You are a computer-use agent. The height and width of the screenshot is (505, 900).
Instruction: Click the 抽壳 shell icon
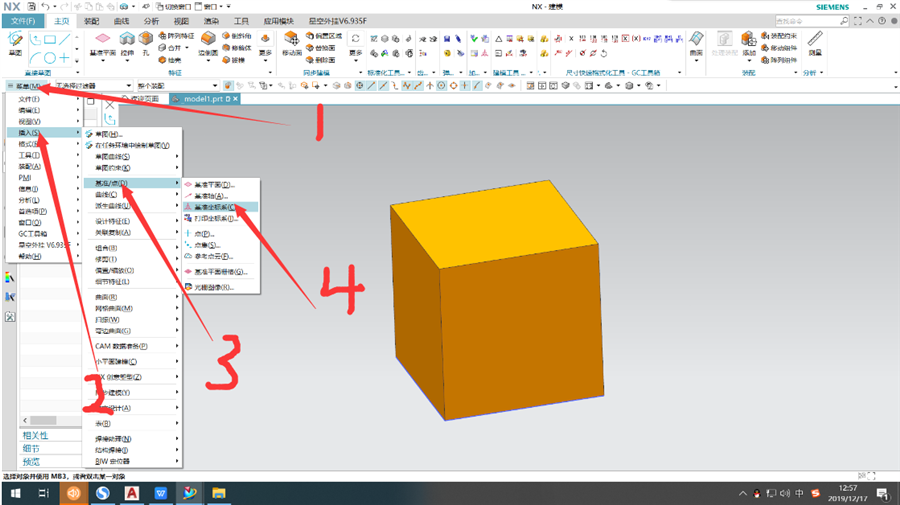tap(162, 60)
